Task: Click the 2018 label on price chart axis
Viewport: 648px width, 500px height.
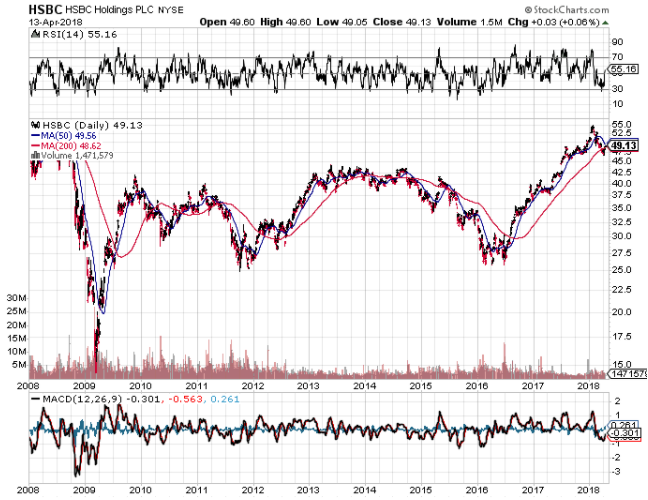Action: [x=588, y=386]
